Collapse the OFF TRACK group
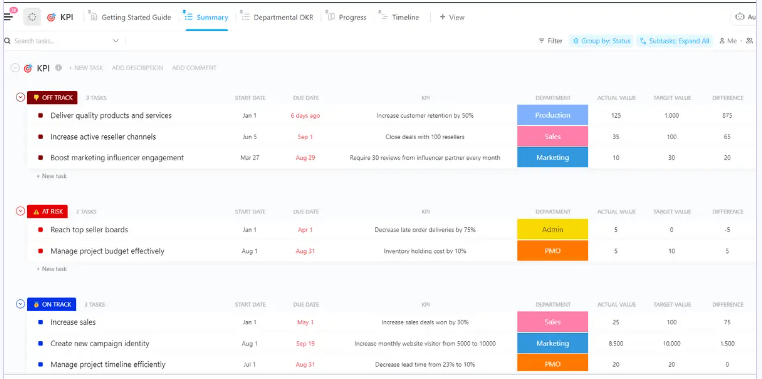This screenshot has width=762, height=379. tap(20, 98)
